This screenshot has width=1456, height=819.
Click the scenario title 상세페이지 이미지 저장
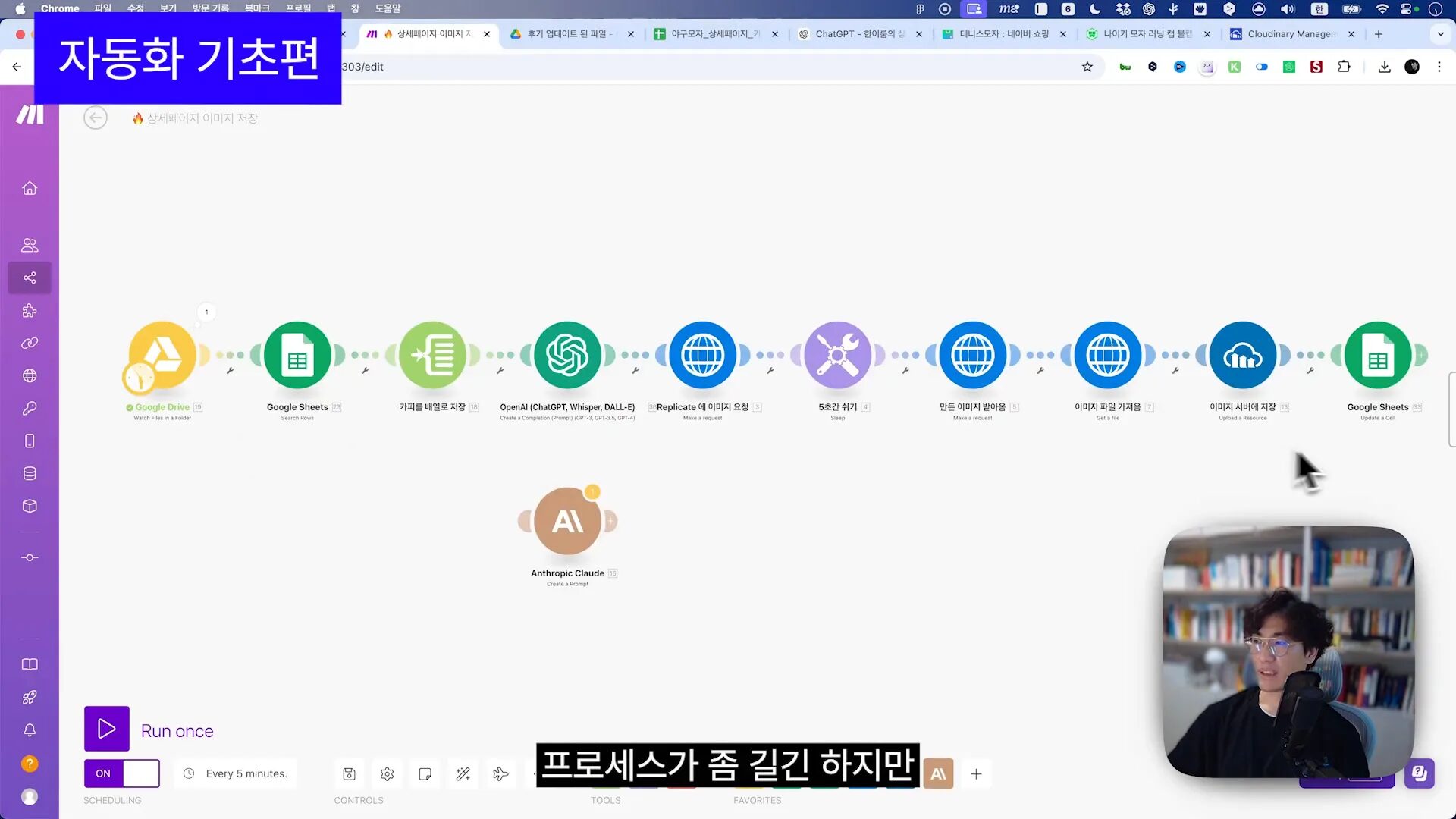click(x=202, y=118)
